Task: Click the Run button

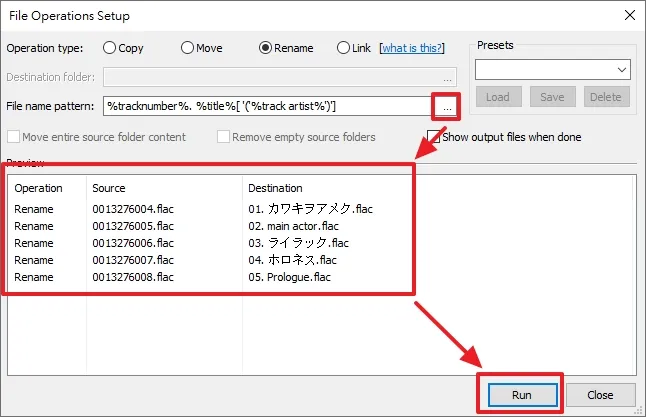Action: (x=522, y=395)
